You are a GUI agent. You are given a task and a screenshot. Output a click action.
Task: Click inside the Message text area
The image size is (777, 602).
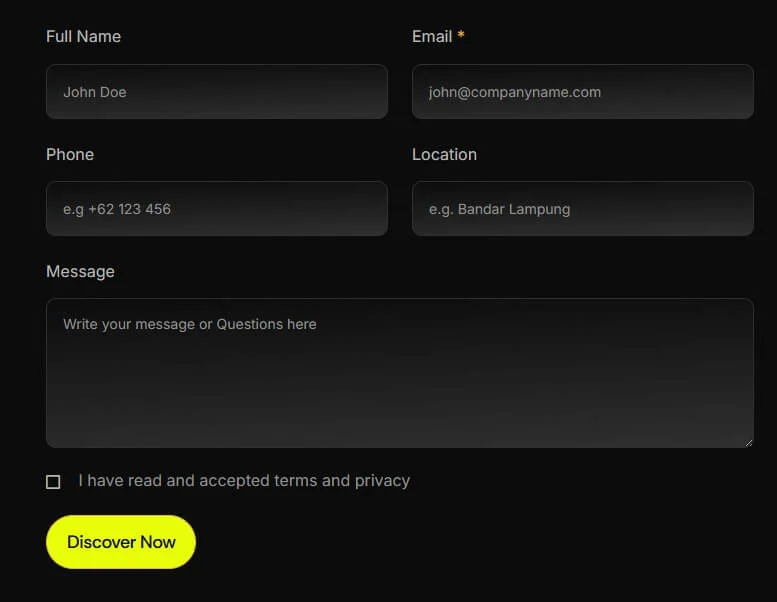(x=400, y=373)
